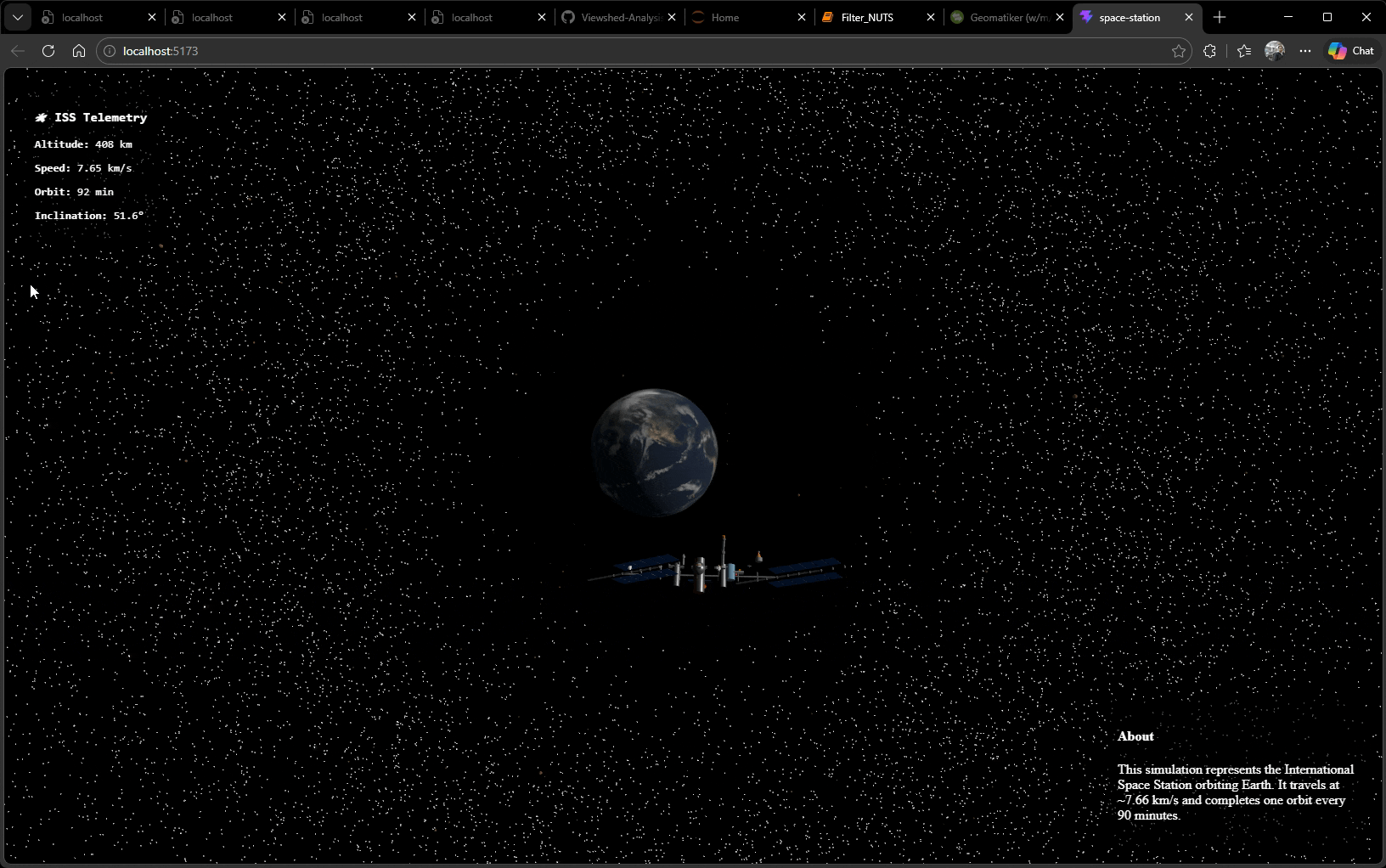Go back to the previous page
This screenshot has width=1386, height=868.
[x=18, y=51]
